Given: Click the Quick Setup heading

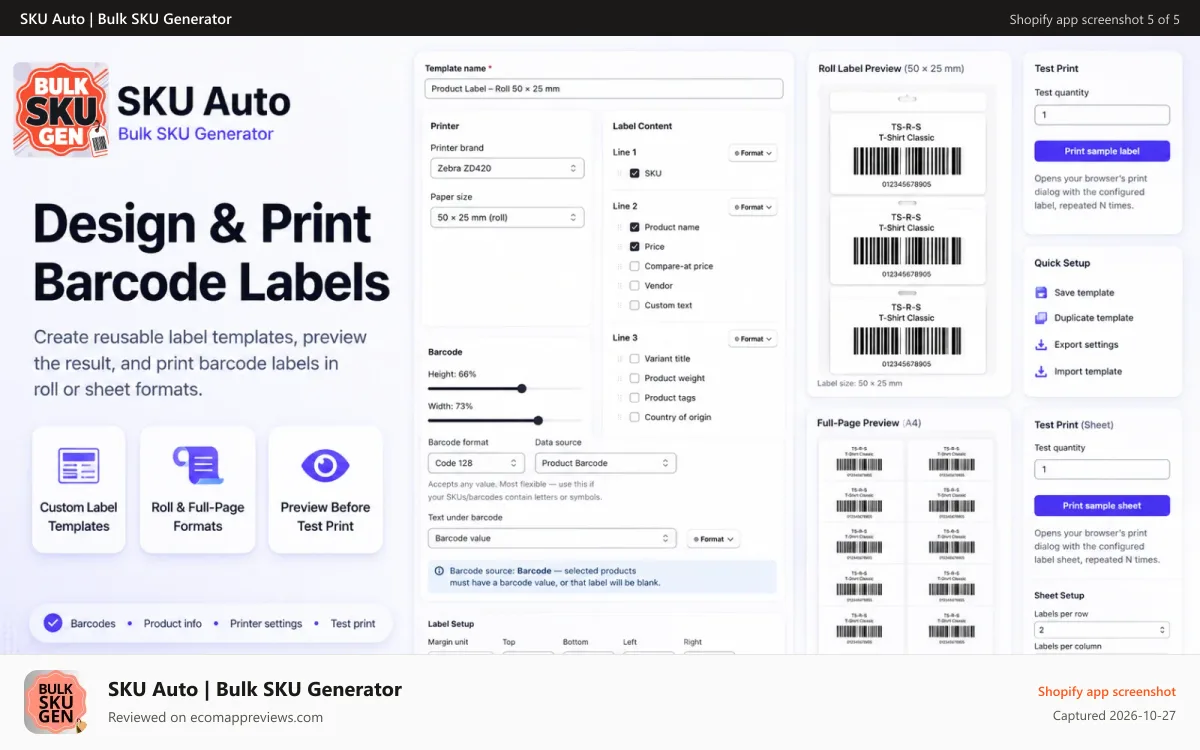Looking at the screenshot, I should (1062, 263).
